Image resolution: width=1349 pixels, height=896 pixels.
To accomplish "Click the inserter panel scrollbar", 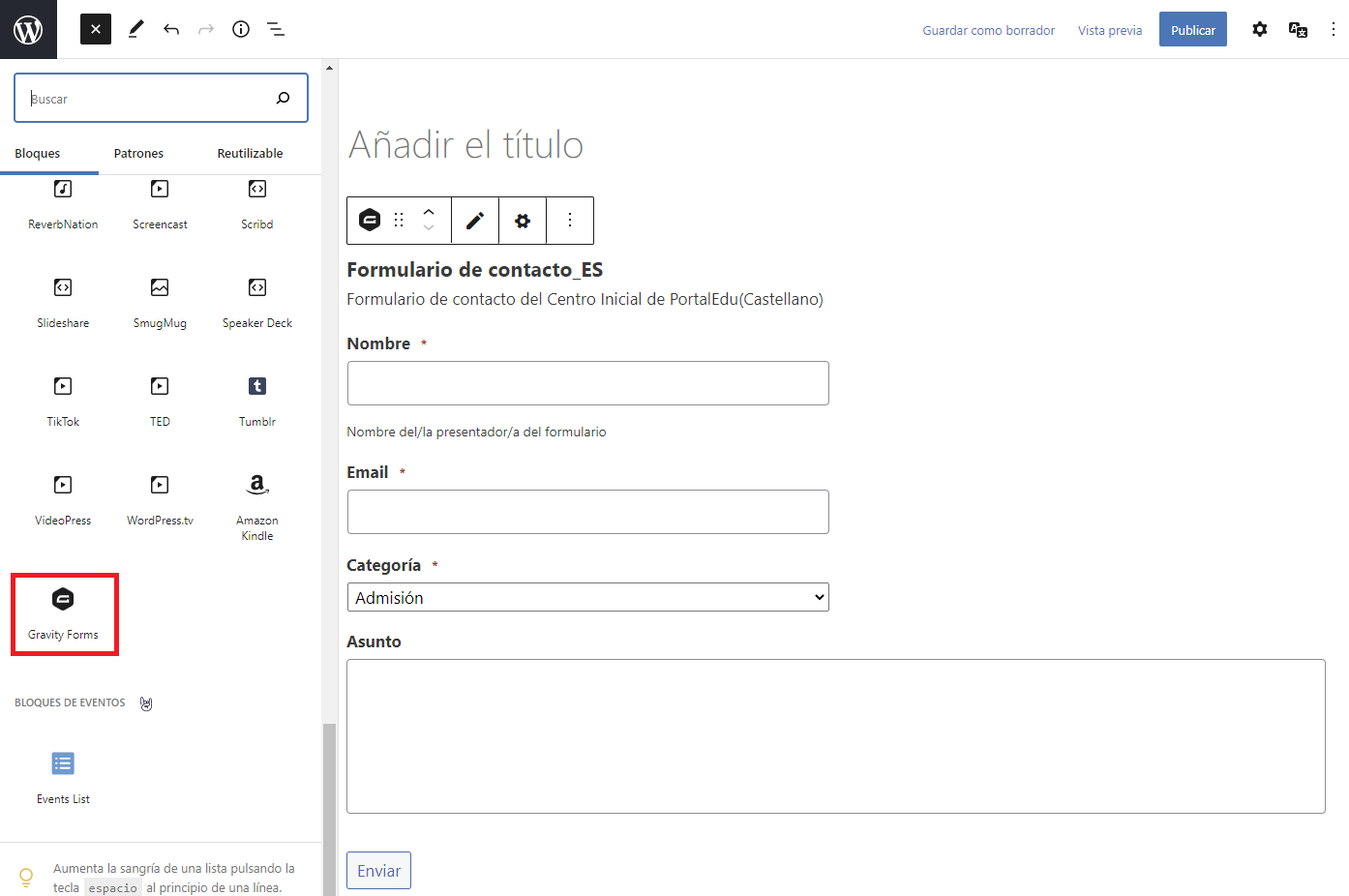I will pyautogui.click(x=329, y=808).
